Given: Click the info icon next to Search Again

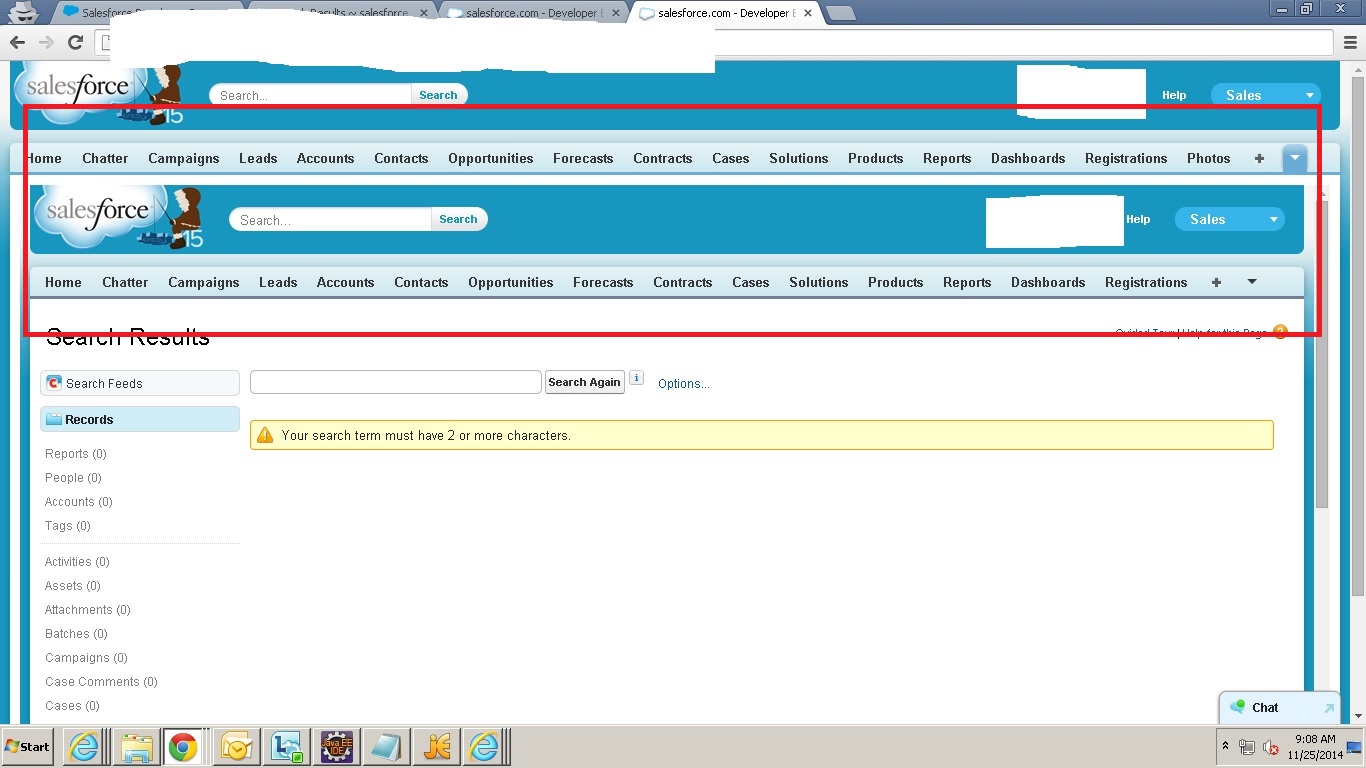Looking at the screenshot, I should click(x=637, y=379).
